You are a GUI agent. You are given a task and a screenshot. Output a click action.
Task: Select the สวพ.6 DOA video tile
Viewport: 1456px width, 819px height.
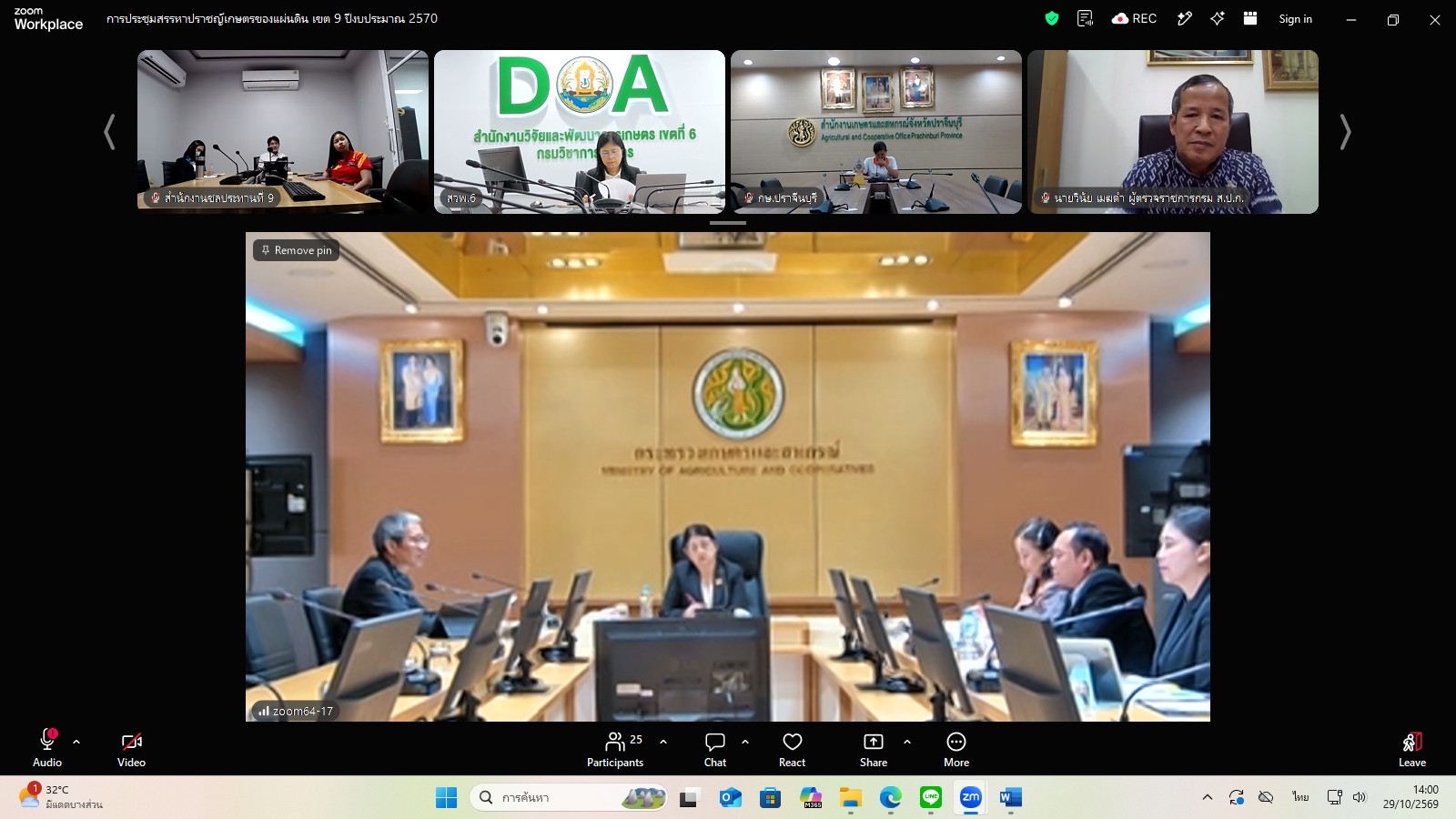(x=580, y=132)
